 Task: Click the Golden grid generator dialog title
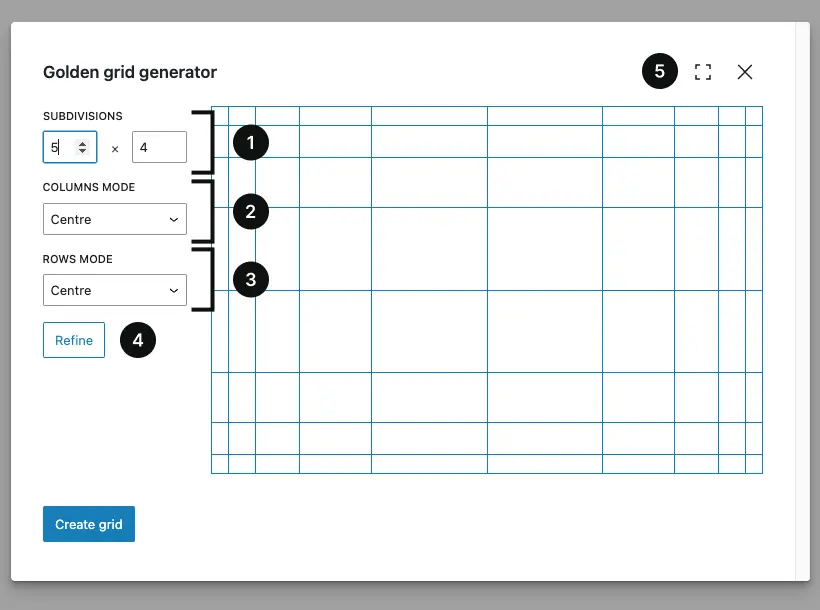[x=129, y=72]
